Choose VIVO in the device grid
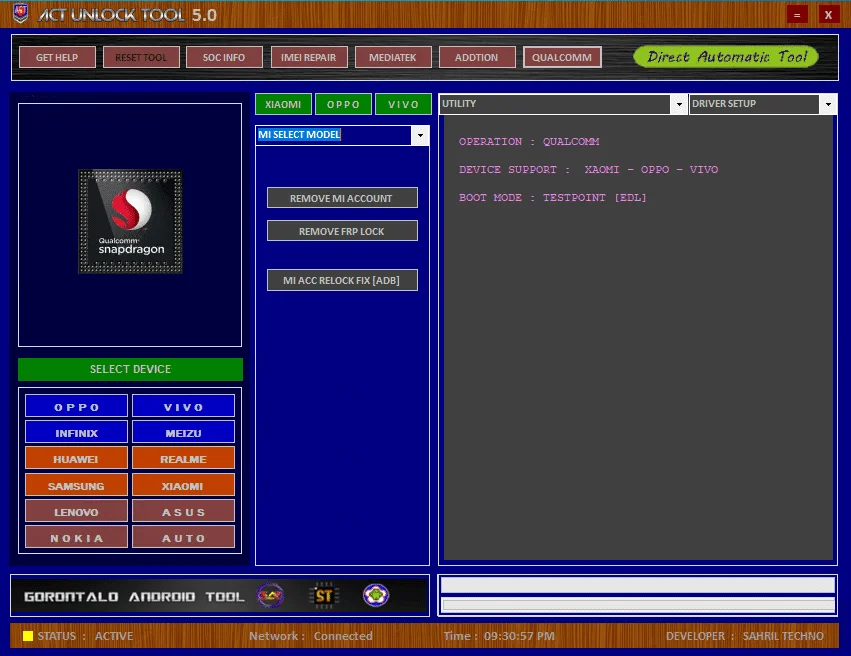 (x=183, y=406)
